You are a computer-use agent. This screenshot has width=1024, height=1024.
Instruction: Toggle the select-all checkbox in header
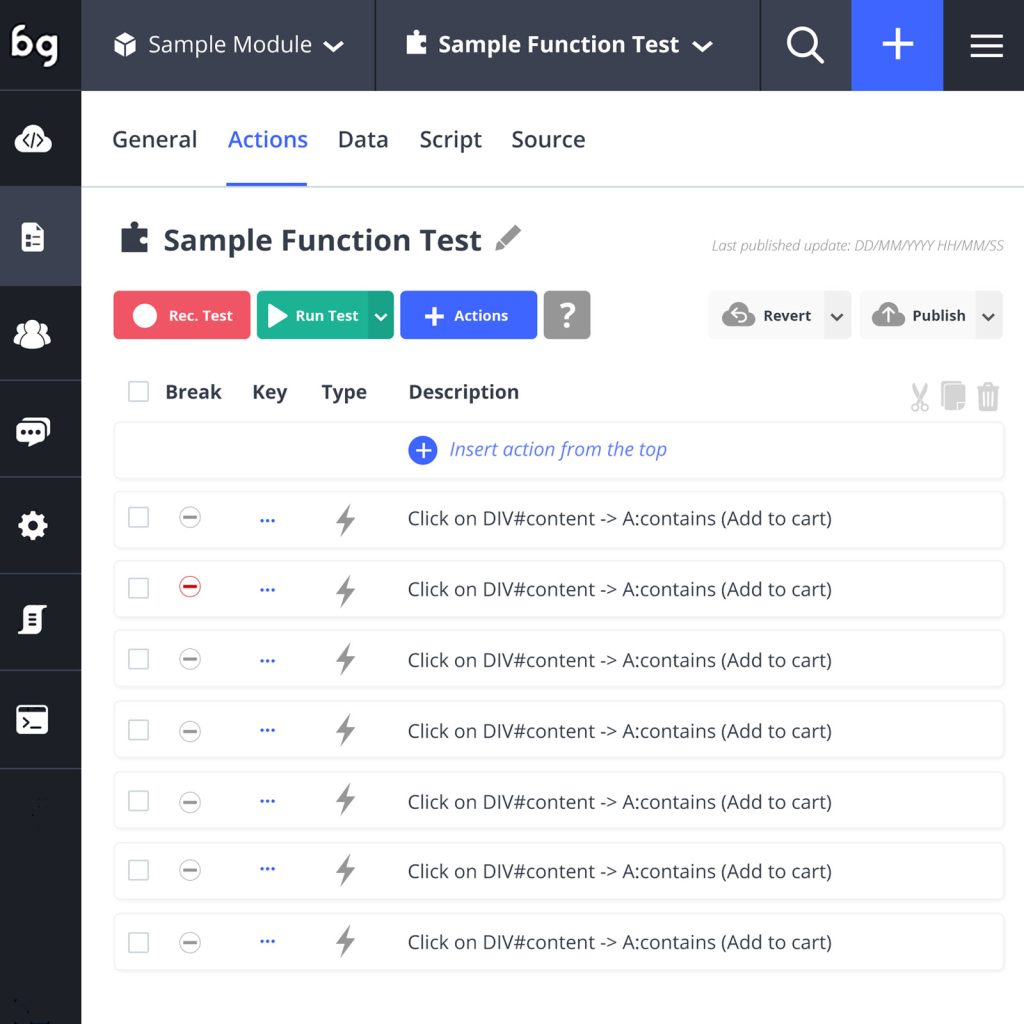click(x=138, y=392)
